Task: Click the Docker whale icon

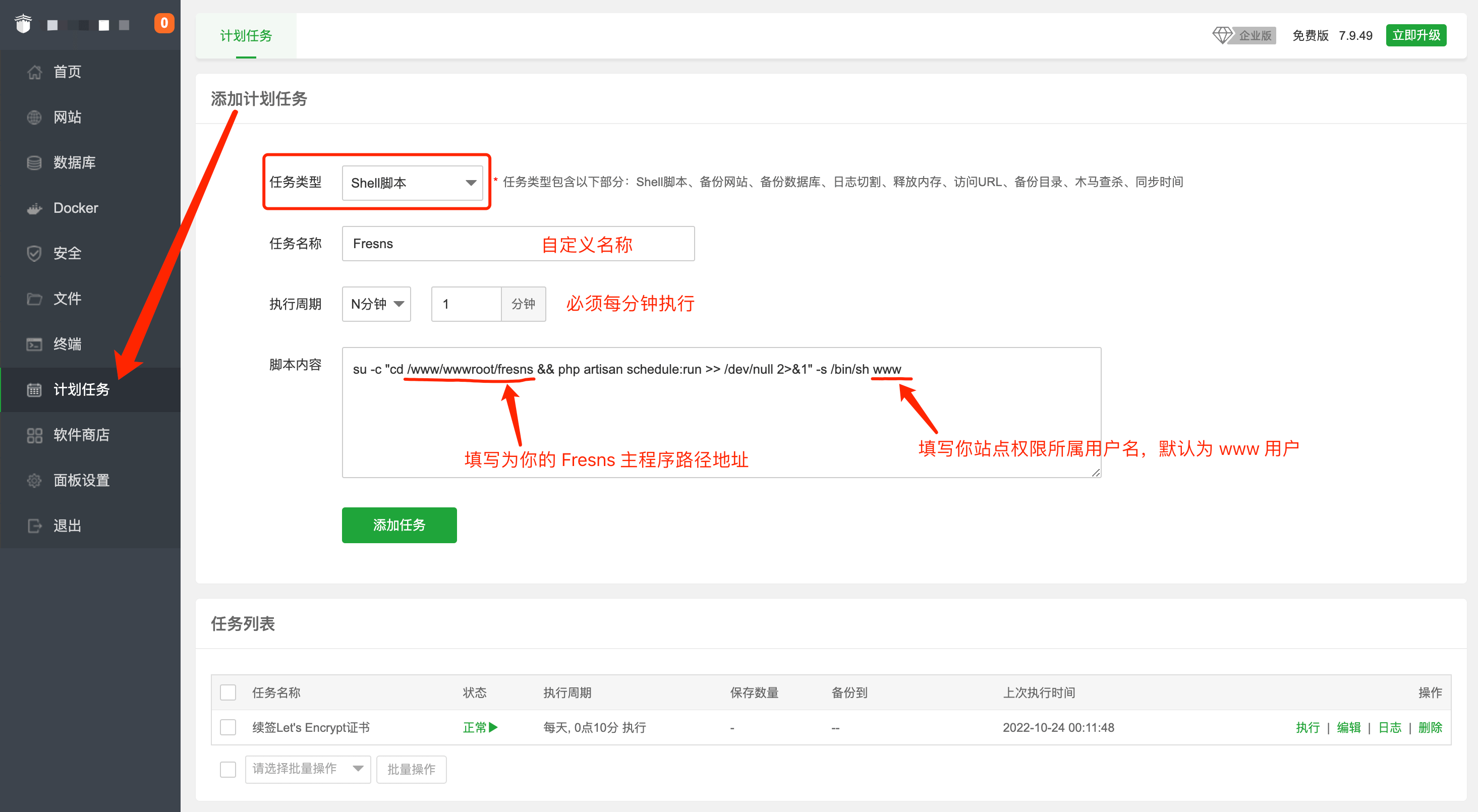Action: (34, 208)
